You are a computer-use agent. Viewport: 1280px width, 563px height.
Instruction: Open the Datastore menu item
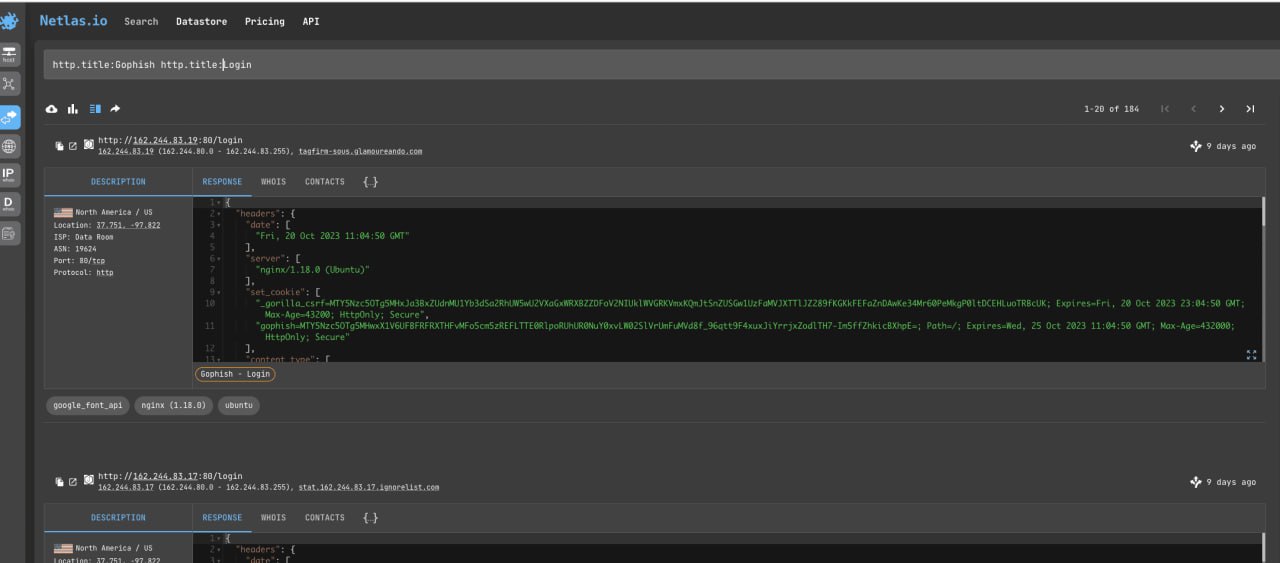click(x=201, y=21)
